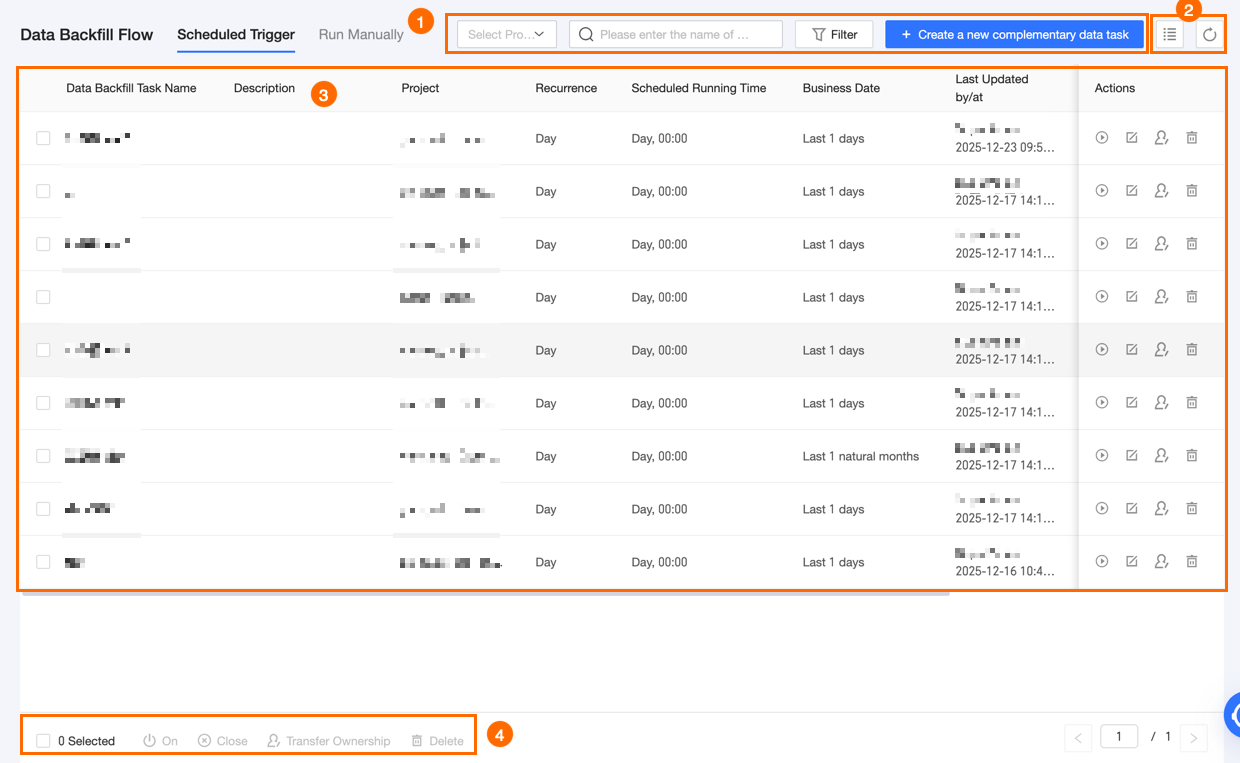
Task: Check the row updated 2025-12-16
Action: click(43, 562)
